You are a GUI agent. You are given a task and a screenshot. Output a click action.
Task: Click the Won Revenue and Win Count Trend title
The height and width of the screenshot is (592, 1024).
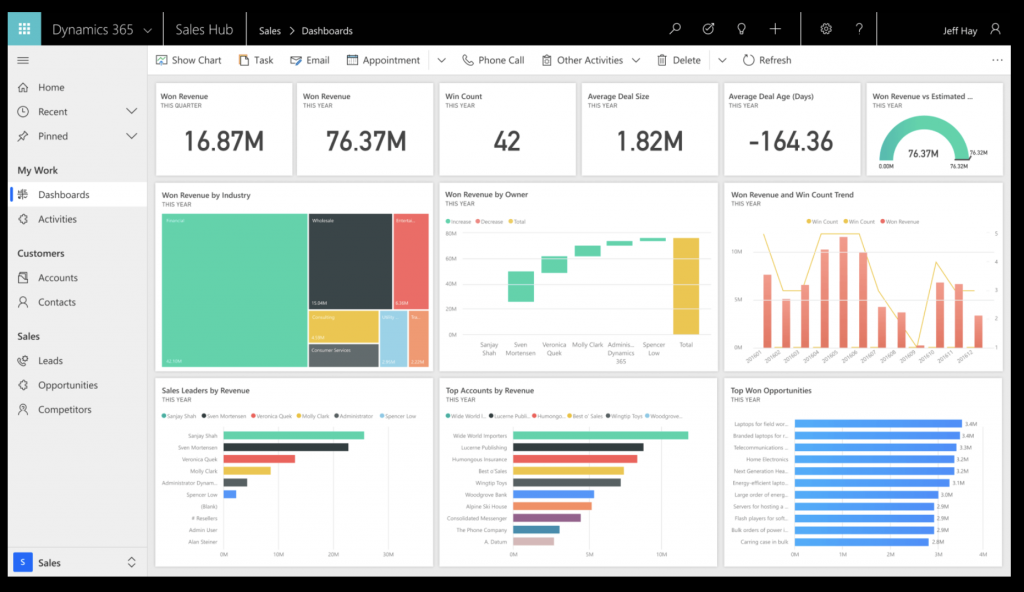pyautogui.click(x=792, y=195)
